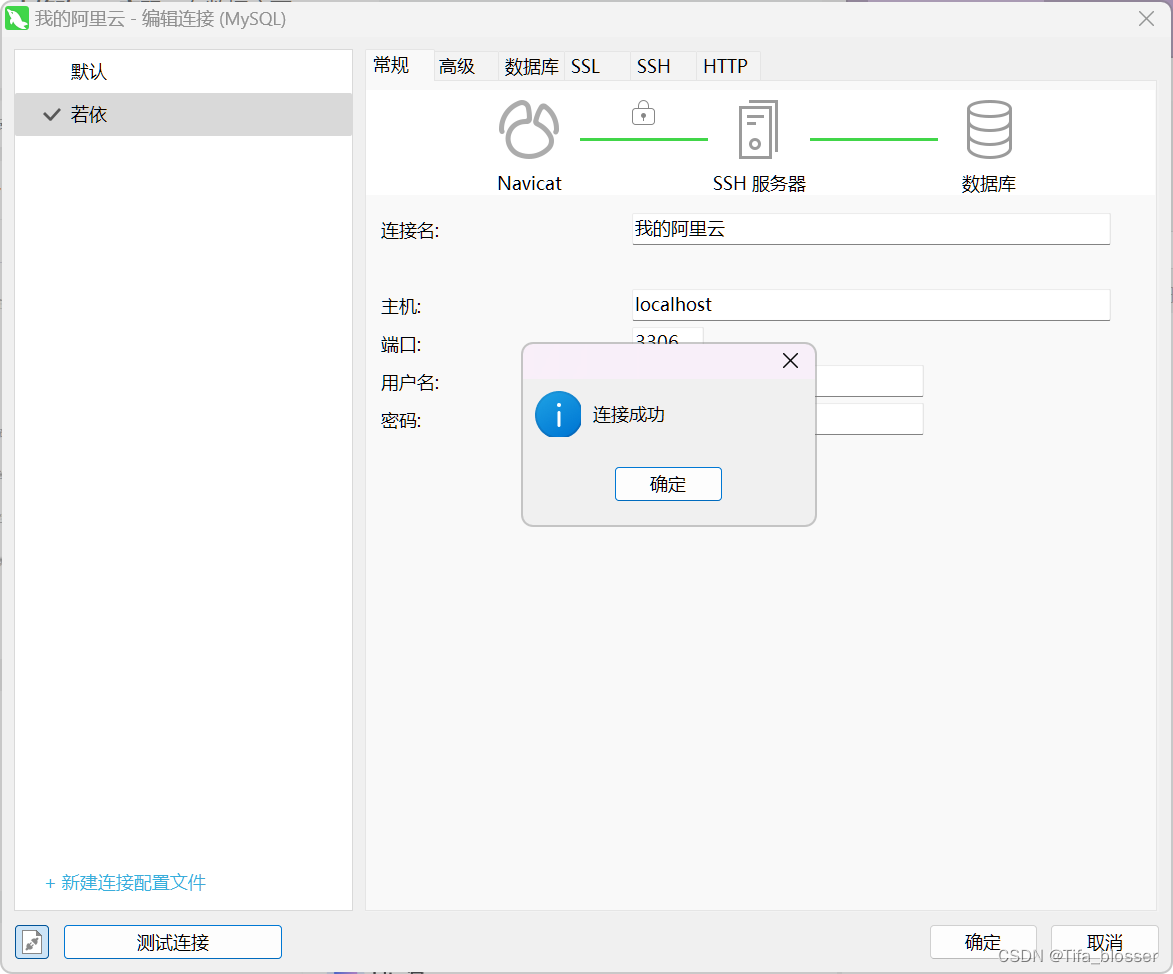Click the bottom 确定 button
This screenshot has width=1173, height=974.
(983, 942)
